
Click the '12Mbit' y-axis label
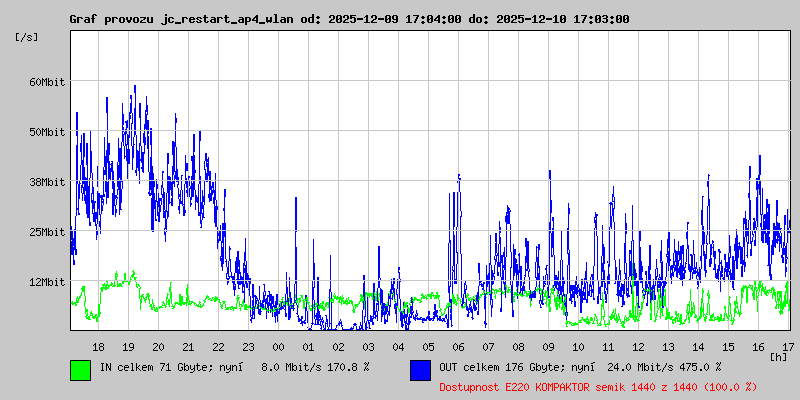pos(46,282)
